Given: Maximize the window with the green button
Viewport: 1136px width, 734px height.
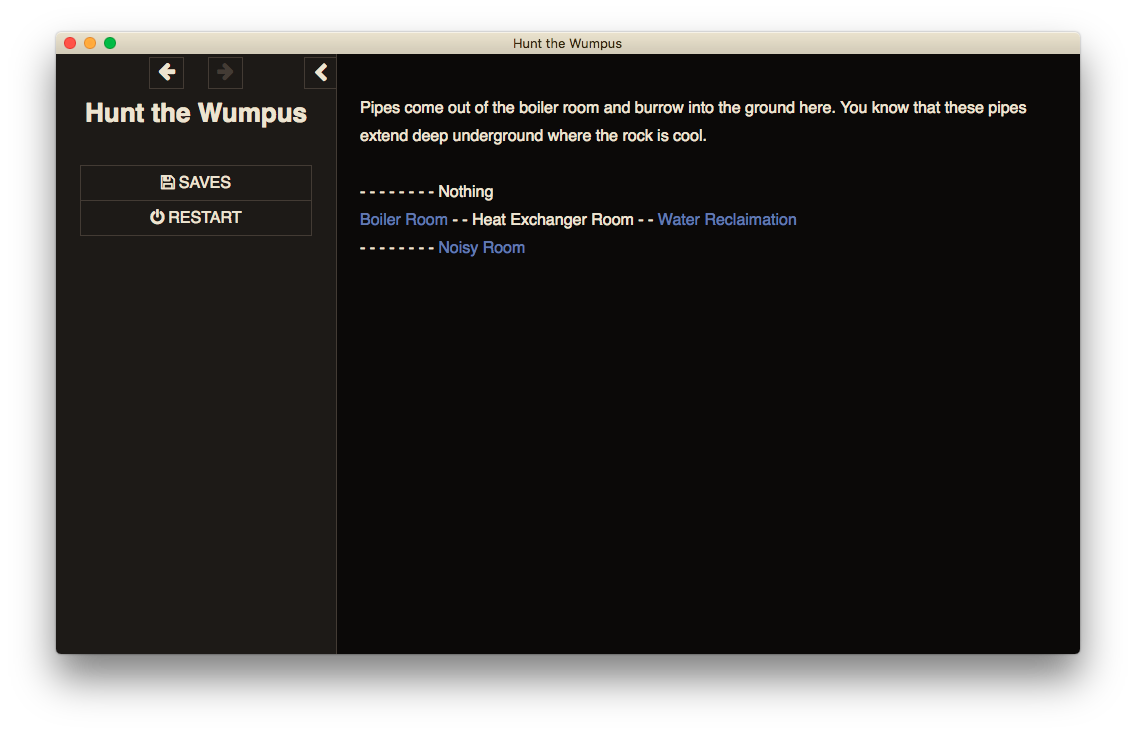Looking at the screenshot, I should click(110, 43).
